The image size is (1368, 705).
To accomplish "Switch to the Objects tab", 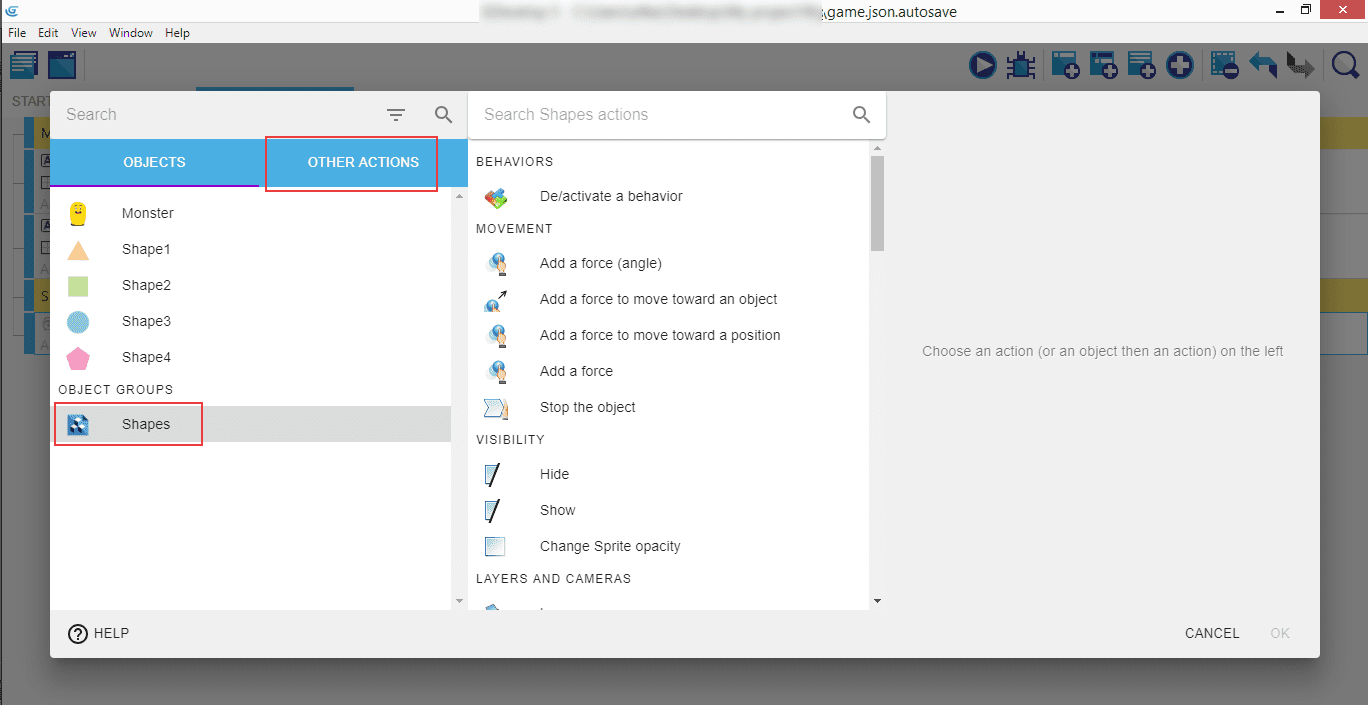I will pos(154,162).
